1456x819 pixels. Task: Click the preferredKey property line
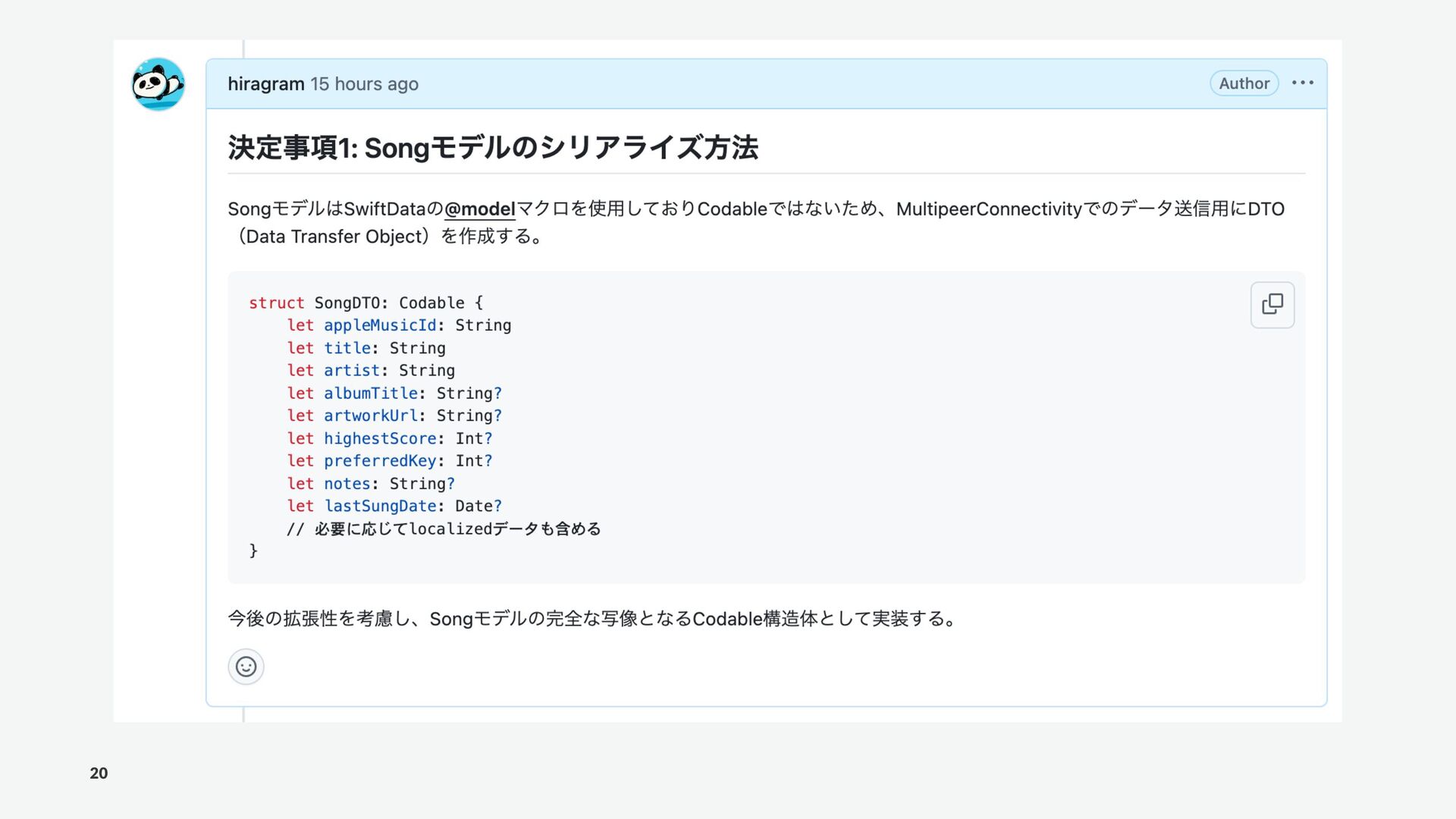[380, 461]
